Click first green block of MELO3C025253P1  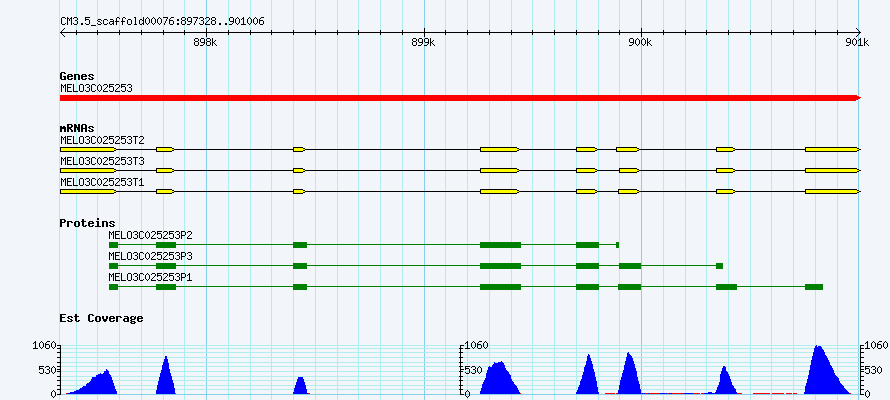pyautogui.click(x=114, y=287)
